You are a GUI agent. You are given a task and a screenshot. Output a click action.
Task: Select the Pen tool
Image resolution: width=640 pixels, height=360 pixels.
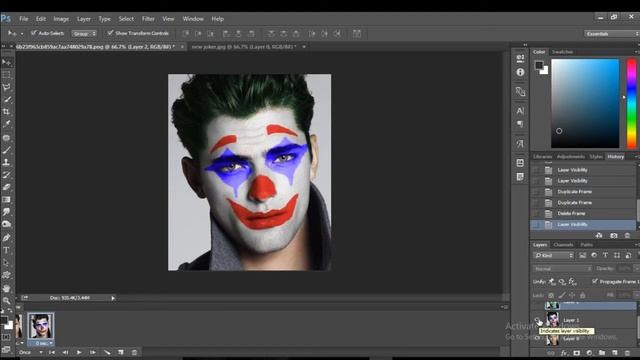6,238
